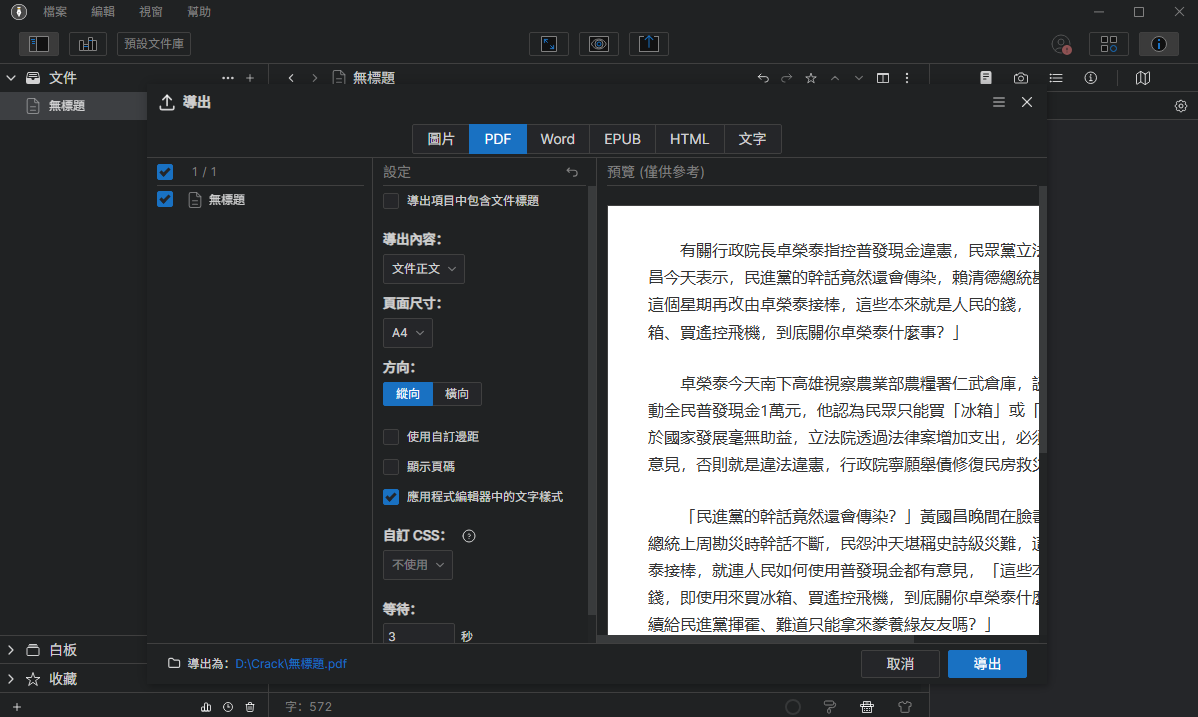Viewport: 1198px width, 717px height.
Task: Enable 導出項目中包含文件標題 checkbox
Action: (391, 201)
